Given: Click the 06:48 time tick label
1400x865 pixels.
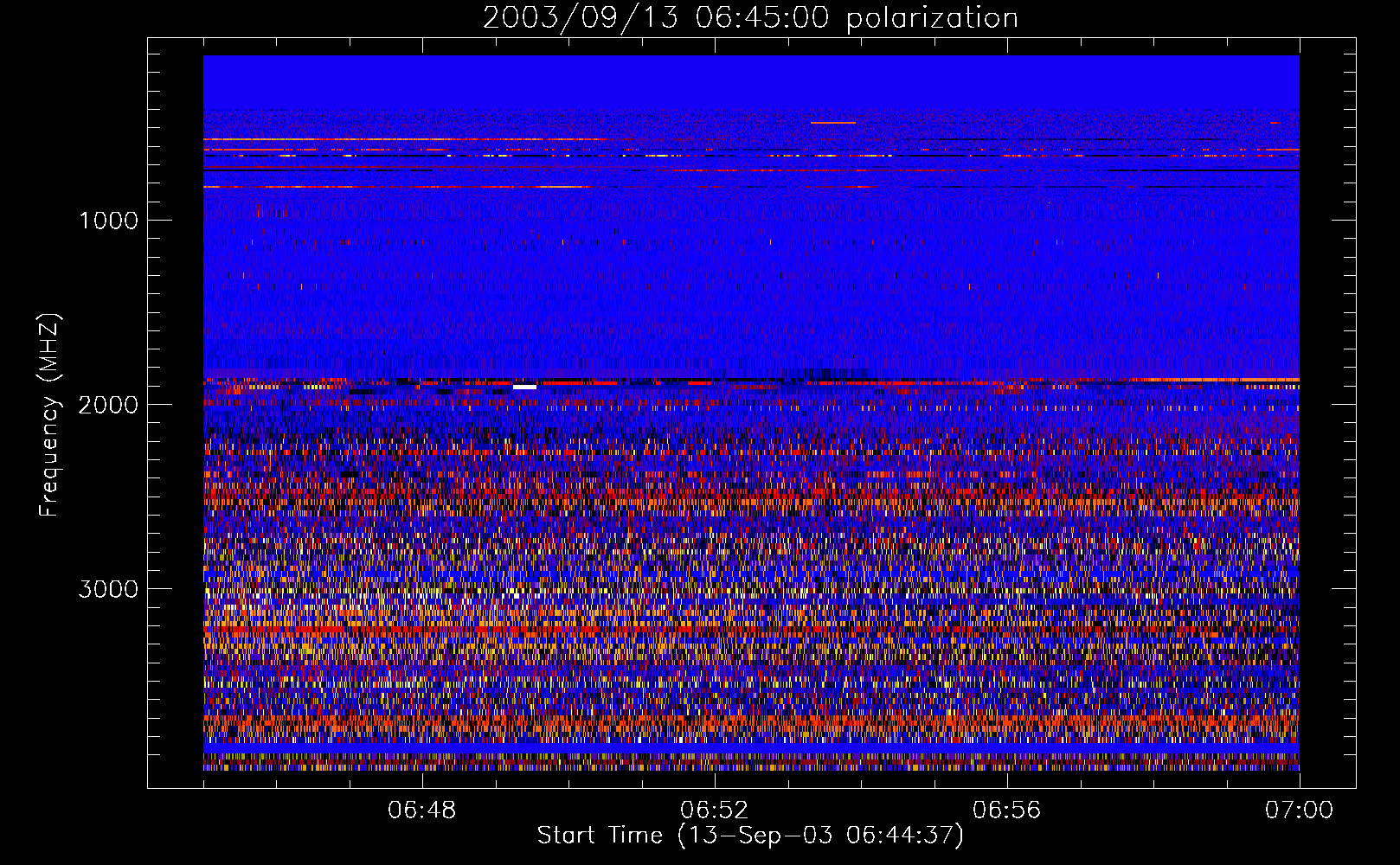Looking at the screenshot, I should (x=422, y=811).
